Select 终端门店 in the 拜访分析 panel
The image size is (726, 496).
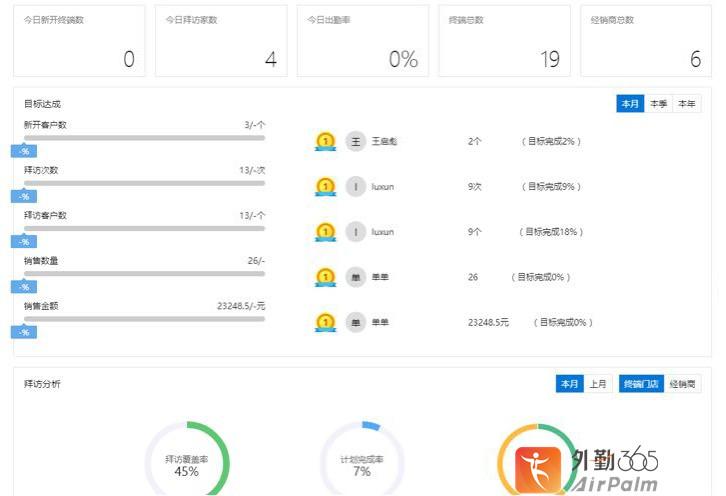[x=641, y=384]
